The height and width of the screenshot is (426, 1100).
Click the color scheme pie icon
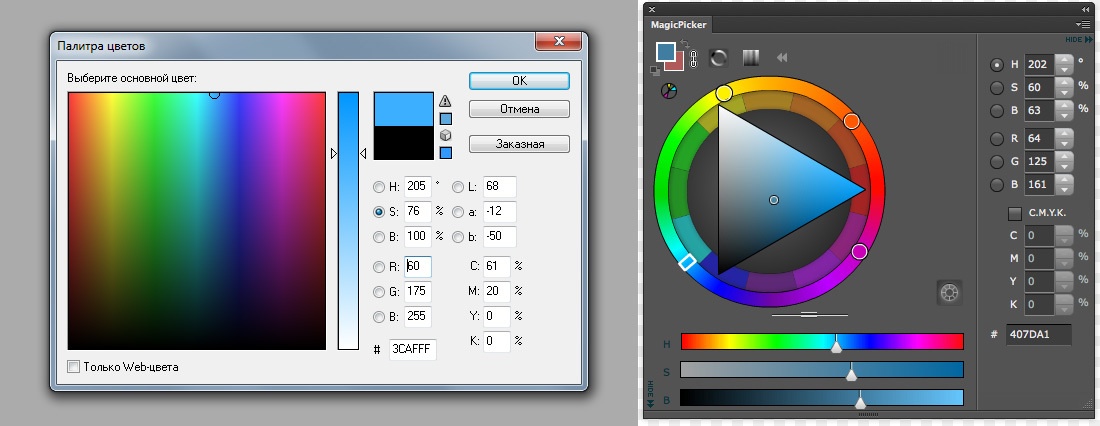(669, 91)
